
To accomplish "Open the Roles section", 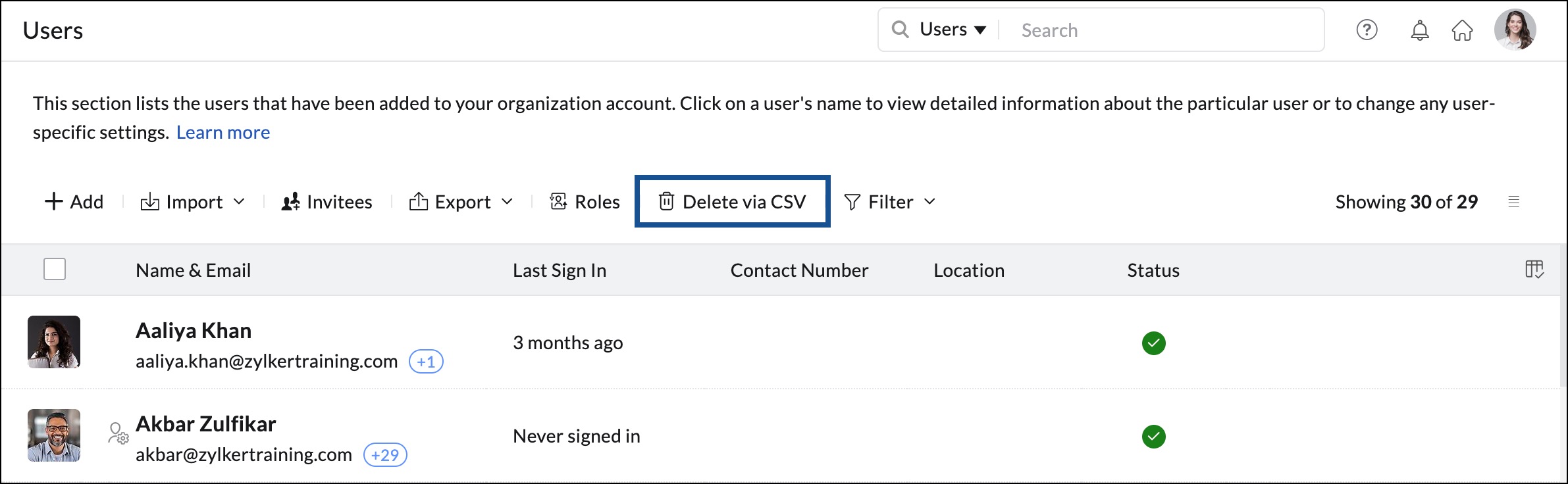I will click(585, 202).
